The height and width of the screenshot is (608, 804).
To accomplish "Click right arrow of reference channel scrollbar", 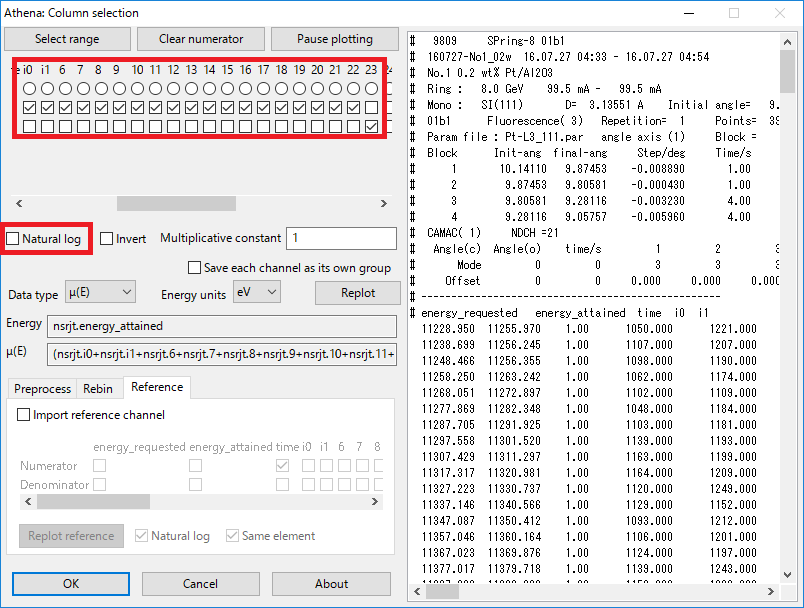I will [375, 501].
